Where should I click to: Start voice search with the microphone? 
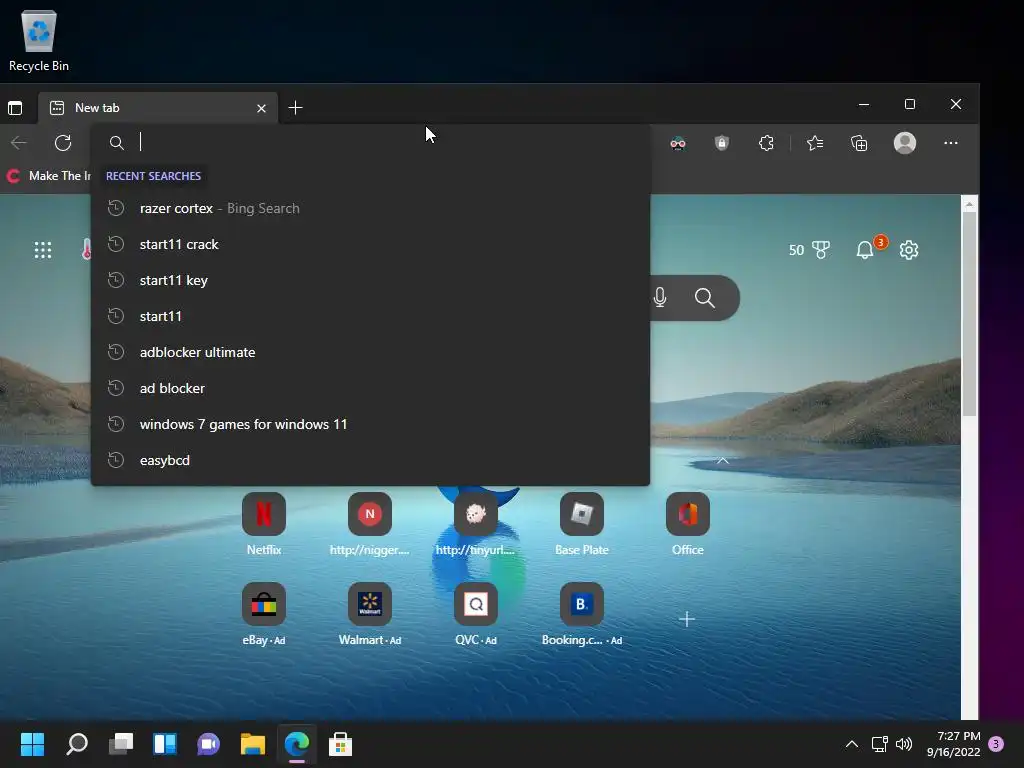(660, 298)
